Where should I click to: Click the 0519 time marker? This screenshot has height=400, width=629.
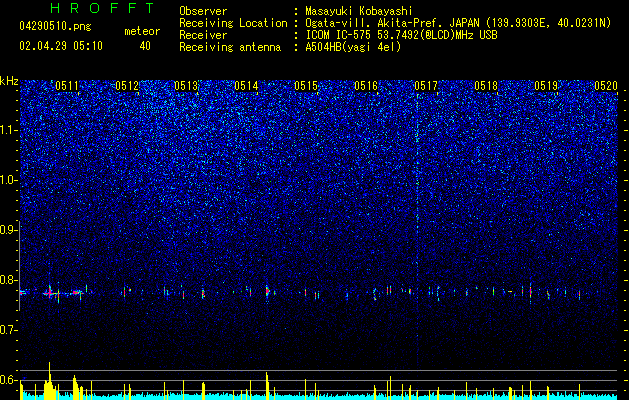coord(546,86)
